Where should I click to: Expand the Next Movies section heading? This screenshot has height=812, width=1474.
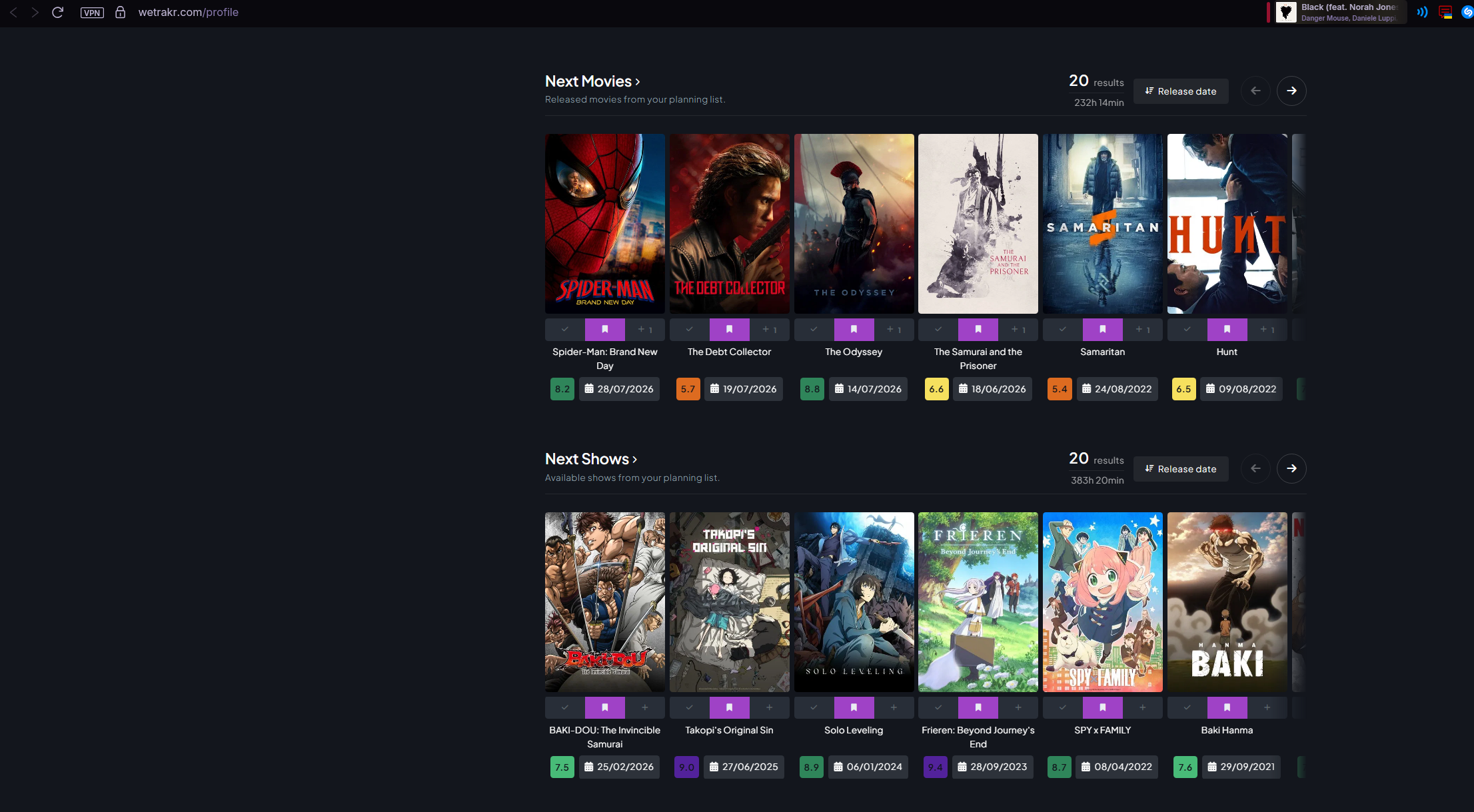click(x=592, y=81)
